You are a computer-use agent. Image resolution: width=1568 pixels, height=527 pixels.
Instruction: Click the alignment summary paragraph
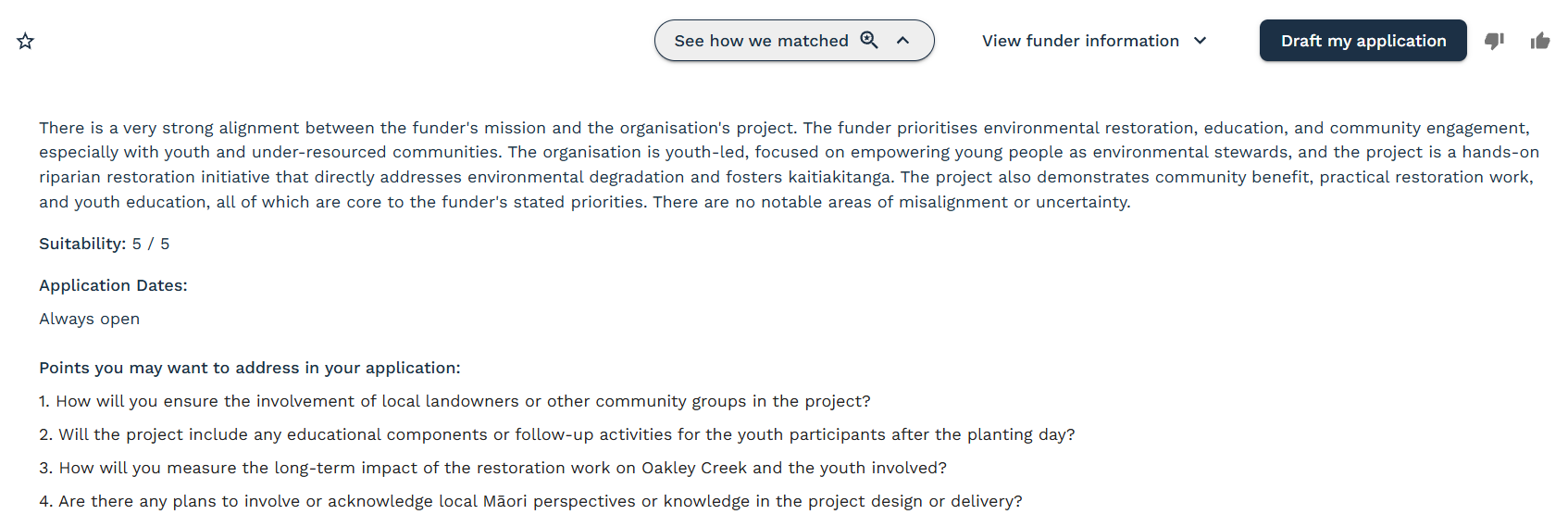(x=789, y=165)
